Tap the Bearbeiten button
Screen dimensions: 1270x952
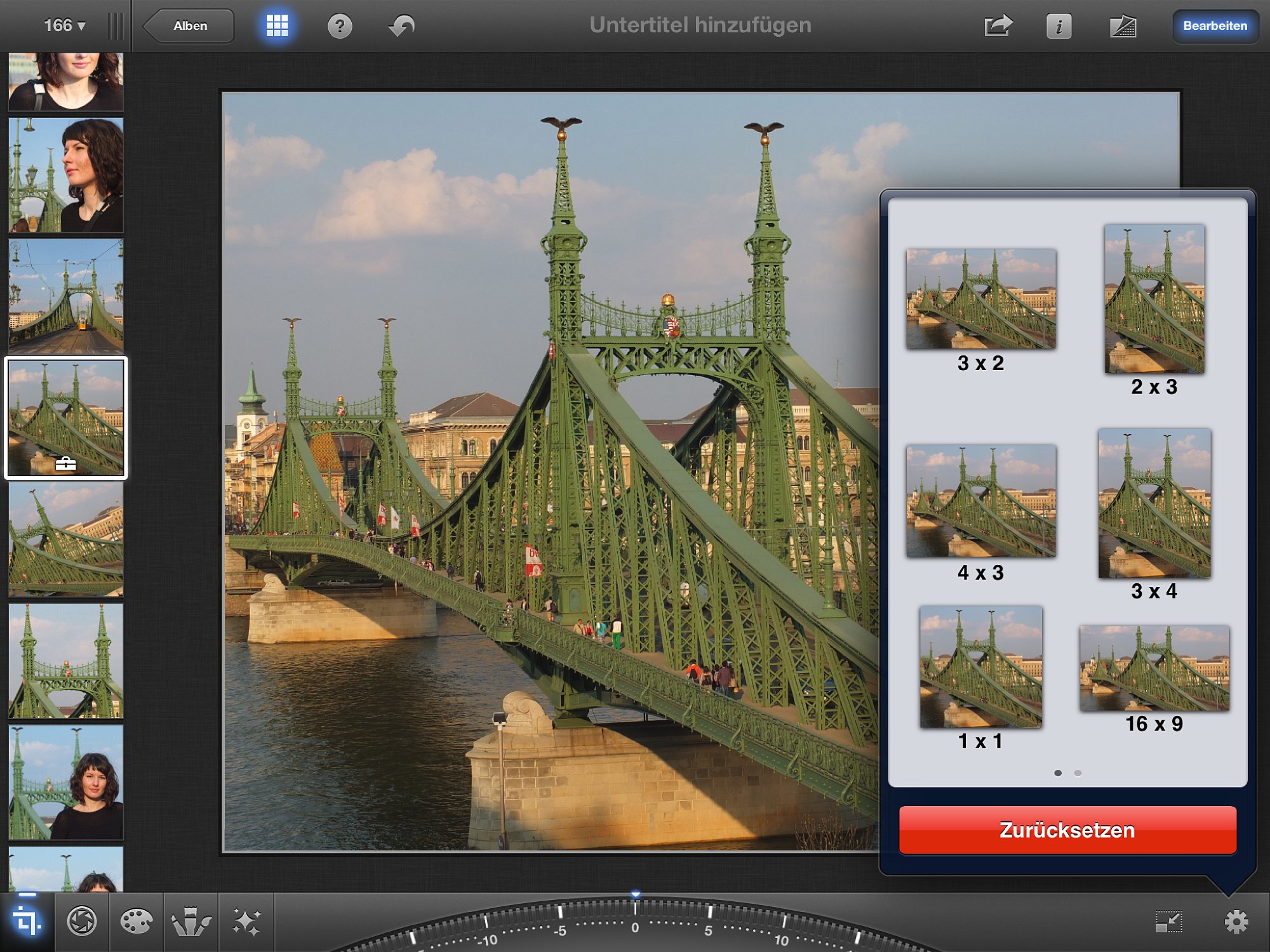pyautogui.click(x=1215, y=26)
